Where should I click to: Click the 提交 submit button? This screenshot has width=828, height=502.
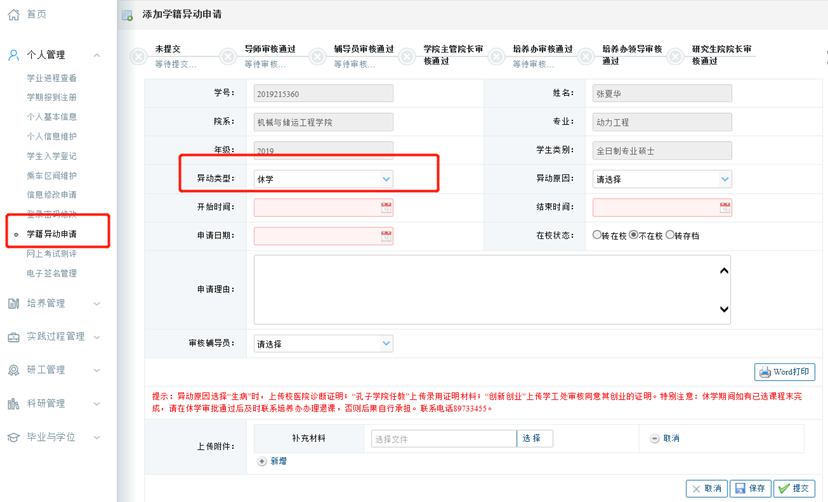pos(795,488)
